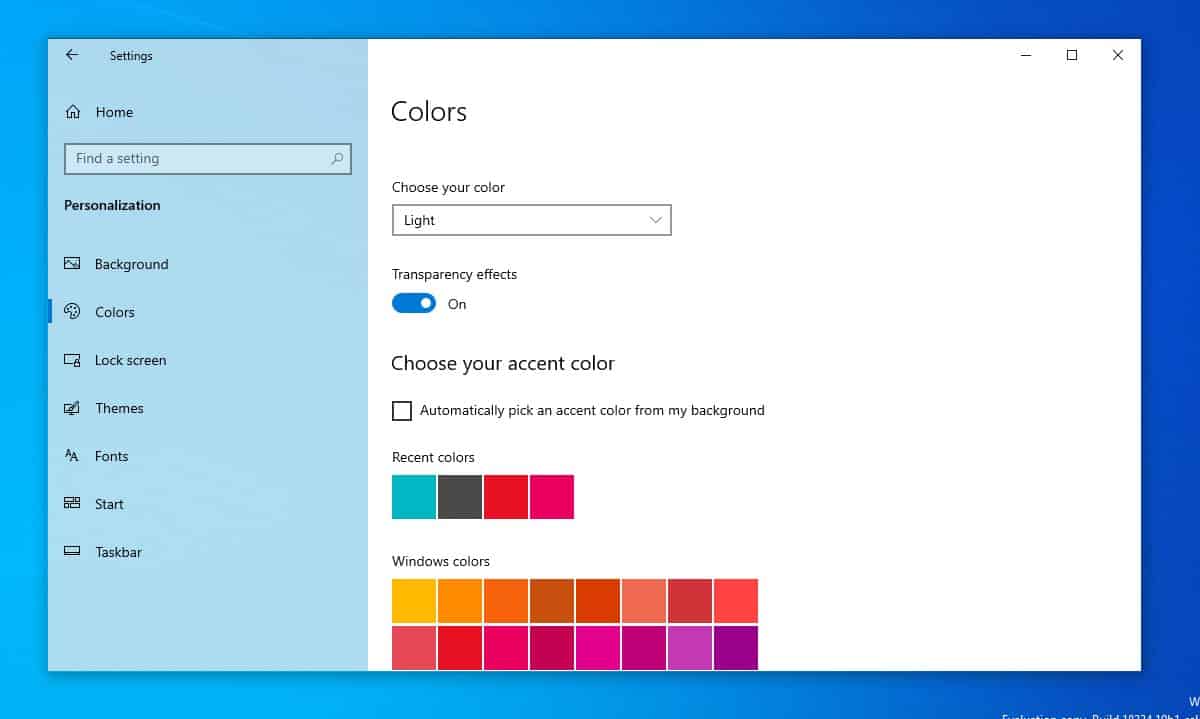
Task: Click the Start tiles icon
Action: pos(72,504)
